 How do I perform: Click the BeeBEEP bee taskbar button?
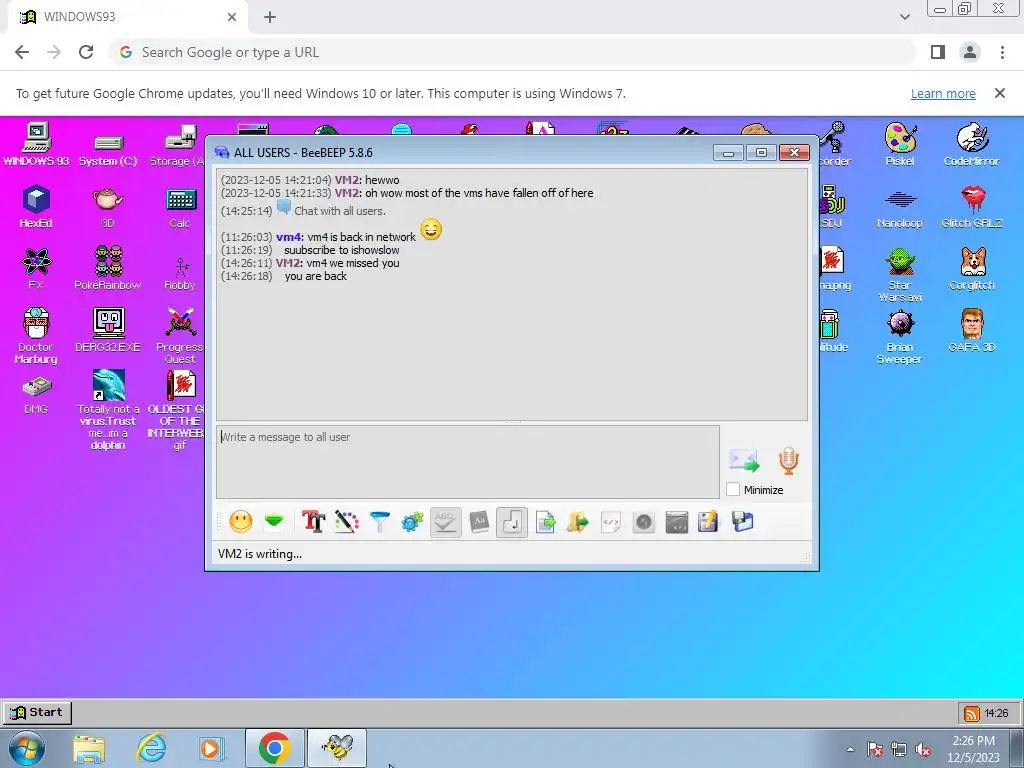tap(337, 748)
